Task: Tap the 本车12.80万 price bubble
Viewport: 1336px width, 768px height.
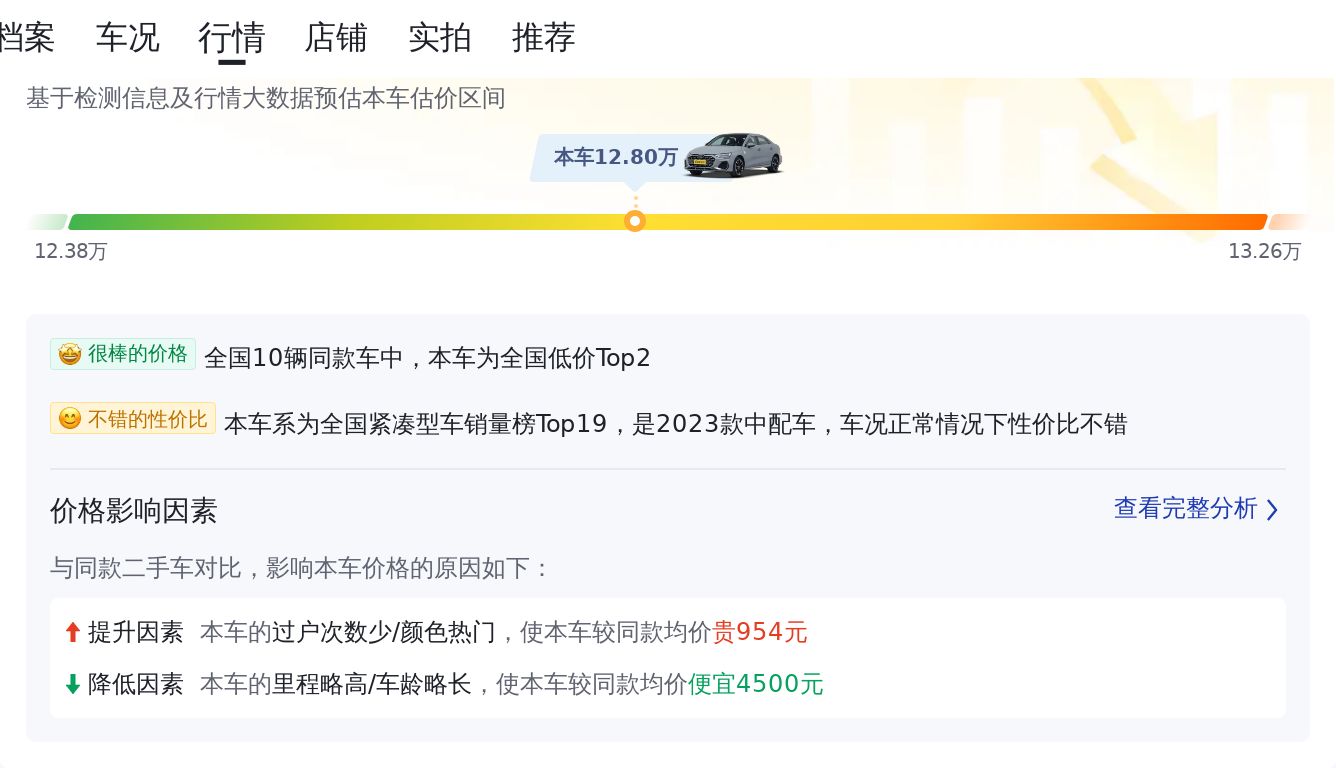Action: (x=615, y=157)
